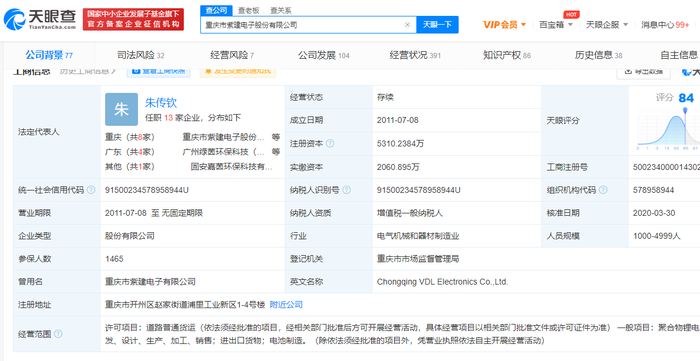Expand the 天眼企服 dropdown
Image resolution: width=700 pixels, height=361 pixels.
(607, 25)
